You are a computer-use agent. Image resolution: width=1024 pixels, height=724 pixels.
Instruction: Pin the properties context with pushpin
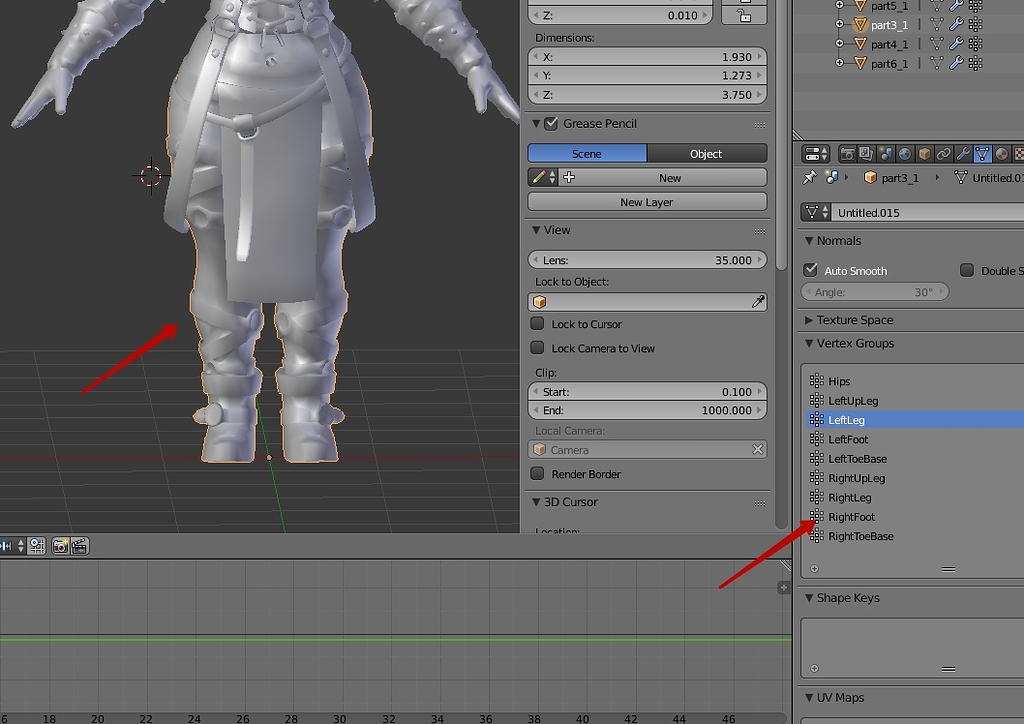pyautogui.click(x=810, y=177)
